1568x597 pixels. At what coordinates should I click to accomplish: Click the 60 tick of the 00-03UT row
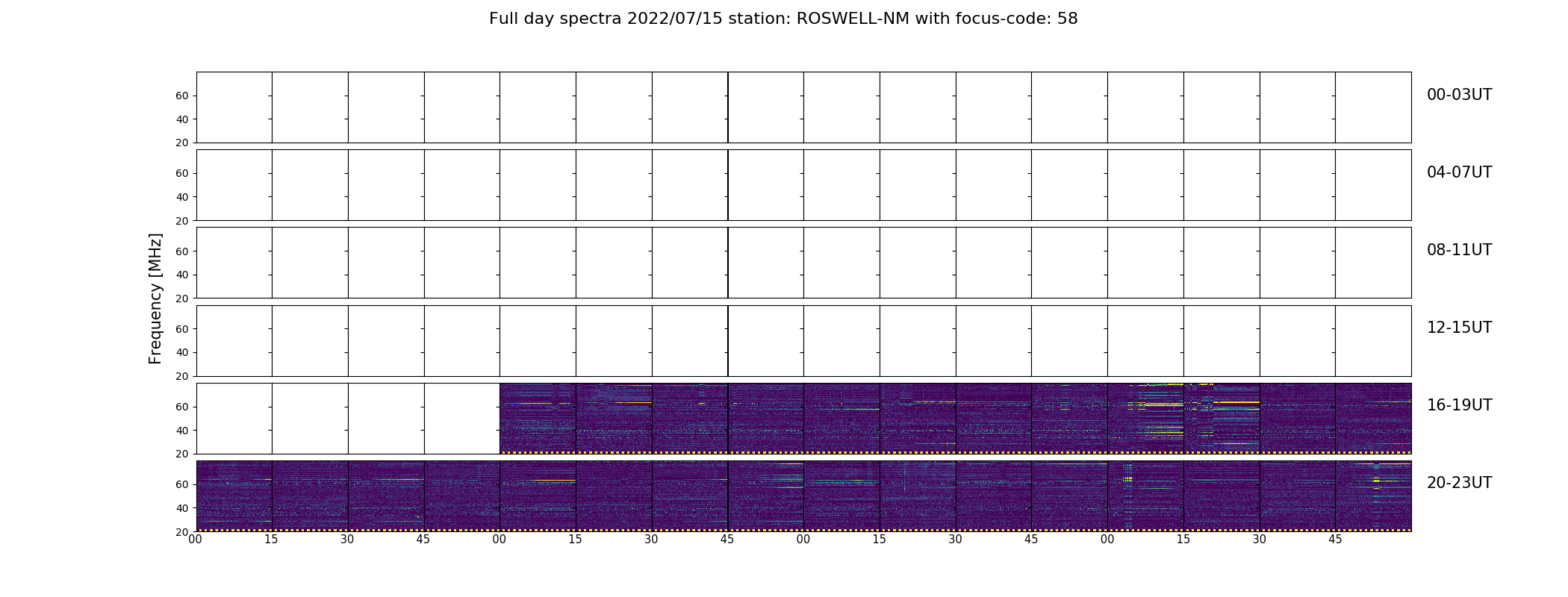[x=182, y=96]
